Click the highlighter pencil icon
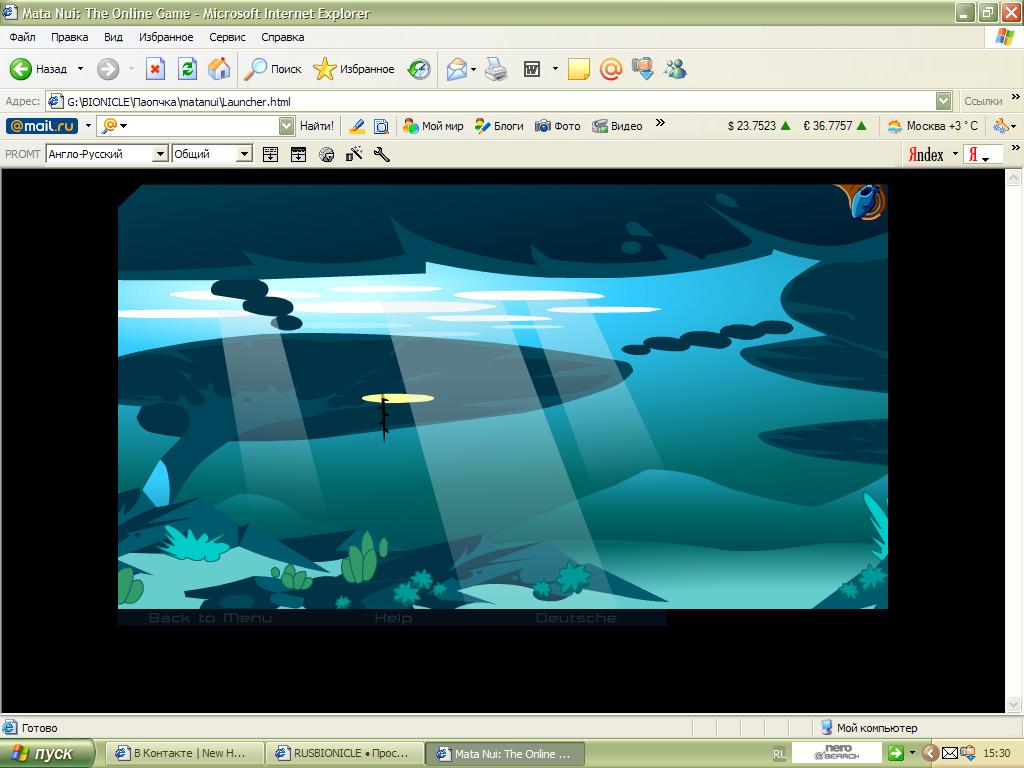The height and width of the screenshot is (768, 1024). coord(357,125)
